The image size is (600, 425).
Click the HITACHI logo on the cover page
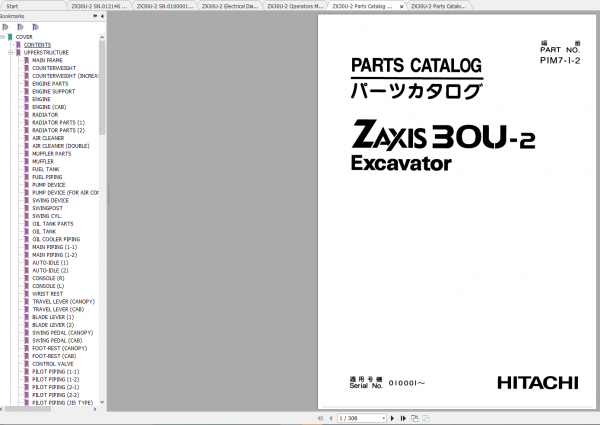[538, 383]
